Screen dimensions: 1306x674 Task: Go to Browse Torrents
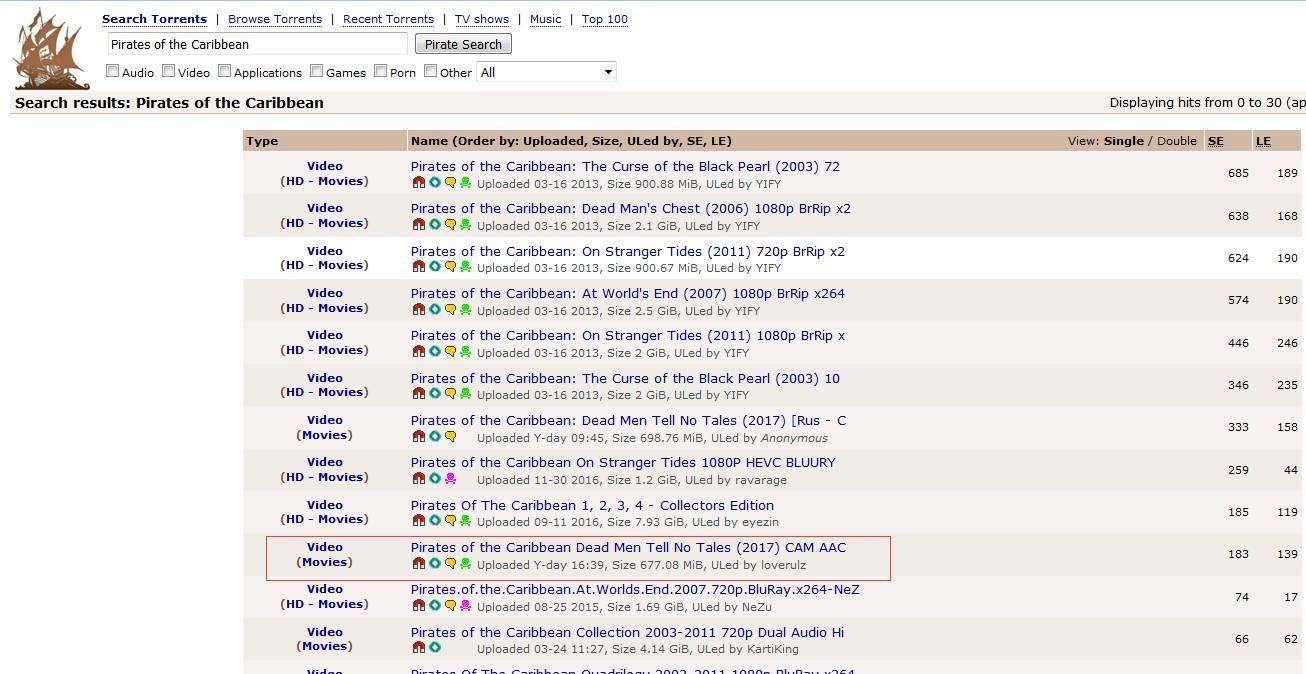[275, 19]
